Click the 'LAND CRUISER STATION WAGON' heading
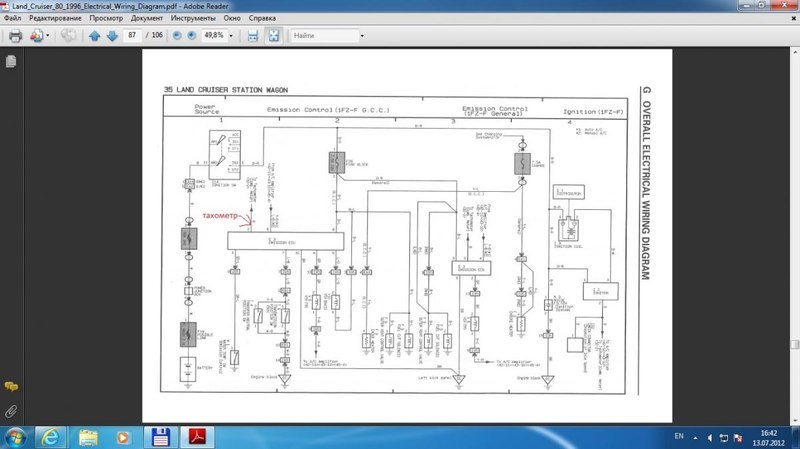Image resolution: width=800 pixels, height=449 pixels. pyautogui.click(x=232, y=90)
